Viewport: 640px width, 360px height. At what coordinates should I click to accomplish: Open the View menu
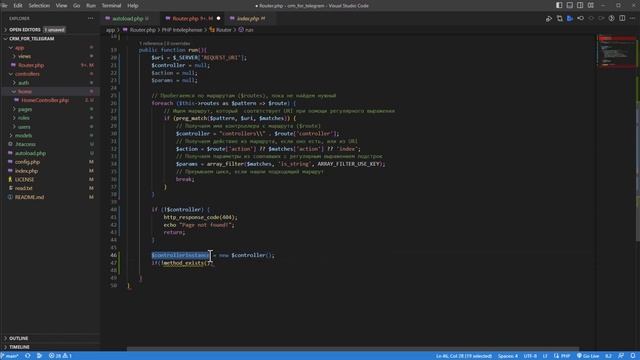[x=61, y=6]
